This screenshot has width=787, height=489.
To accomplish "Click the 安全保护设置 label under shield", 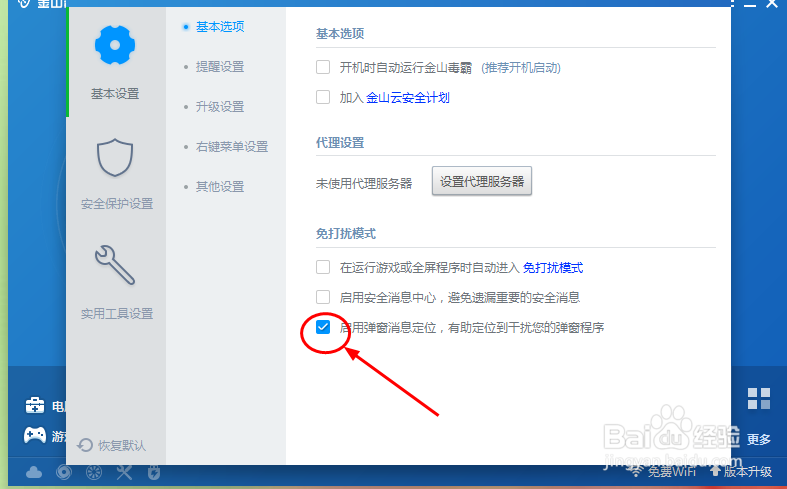I will [x=116, y=204].
